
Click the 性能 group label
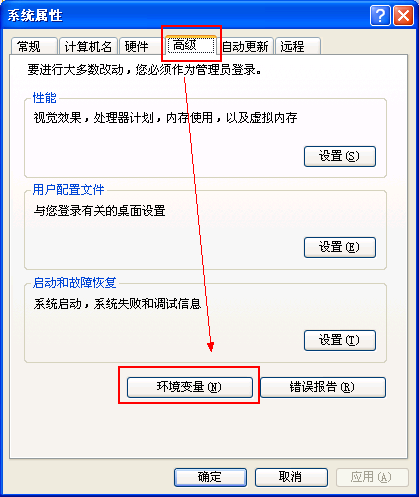(x=45, y=98)
